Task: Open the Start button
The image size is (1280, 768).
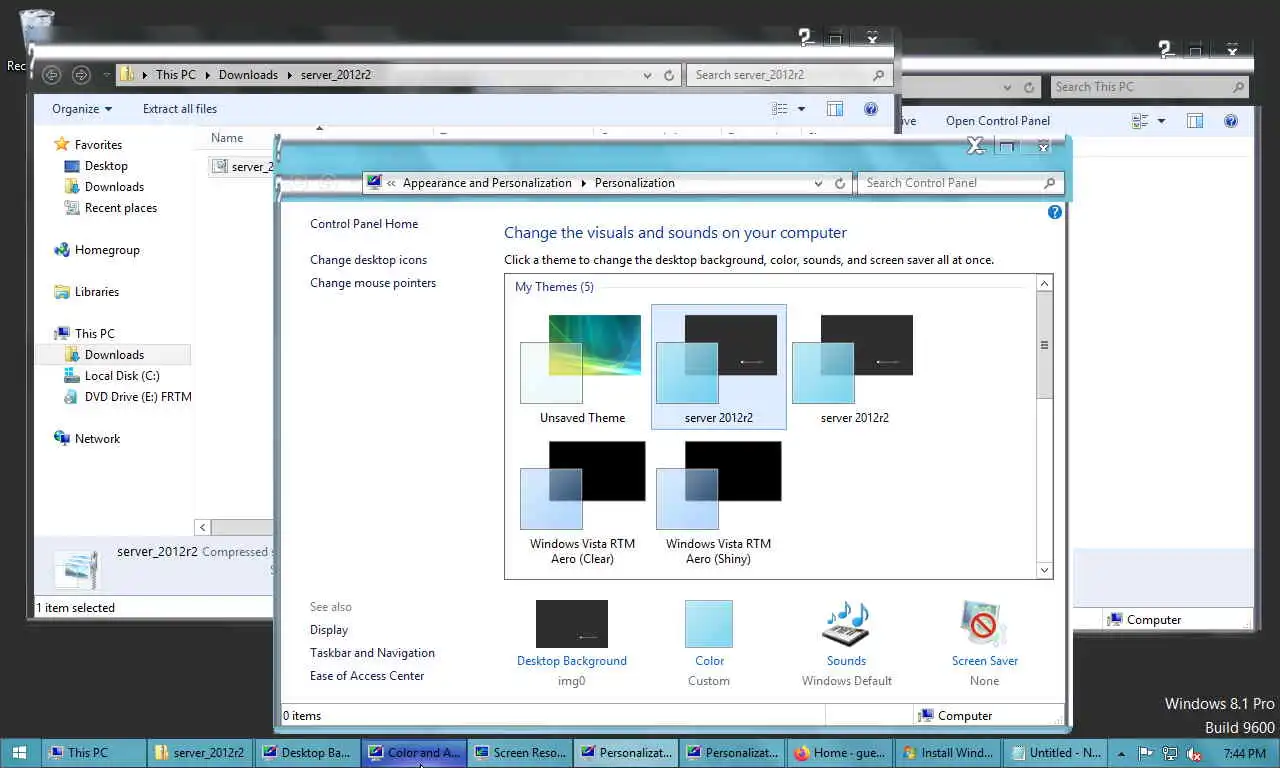Action: click(19, 753)
